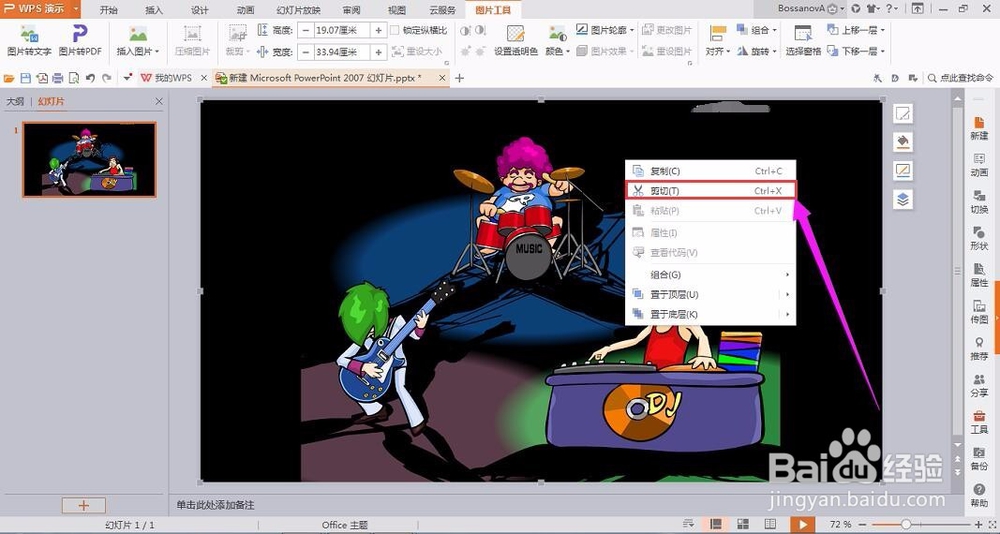Image resolution: width=1000 pixels, height=534 pixels.
Task: Toggle notes button in status bar
Action: click(689, 524)
